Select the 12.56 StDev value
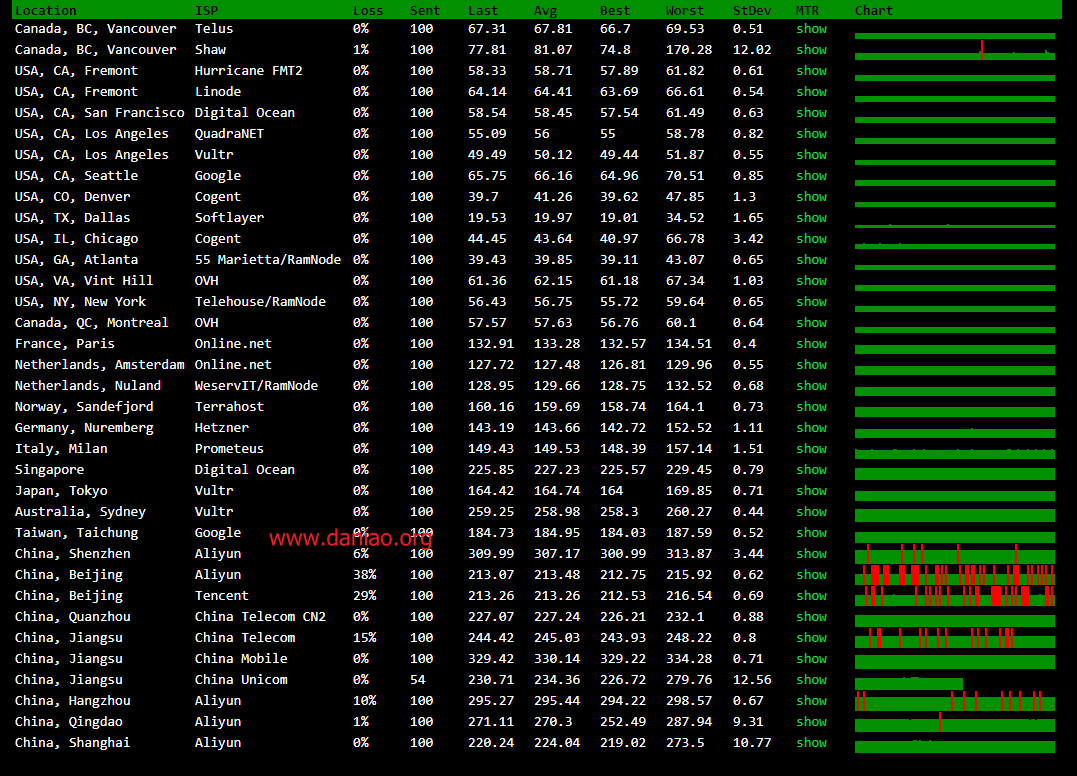1077x776 pixels. (751, 681)
